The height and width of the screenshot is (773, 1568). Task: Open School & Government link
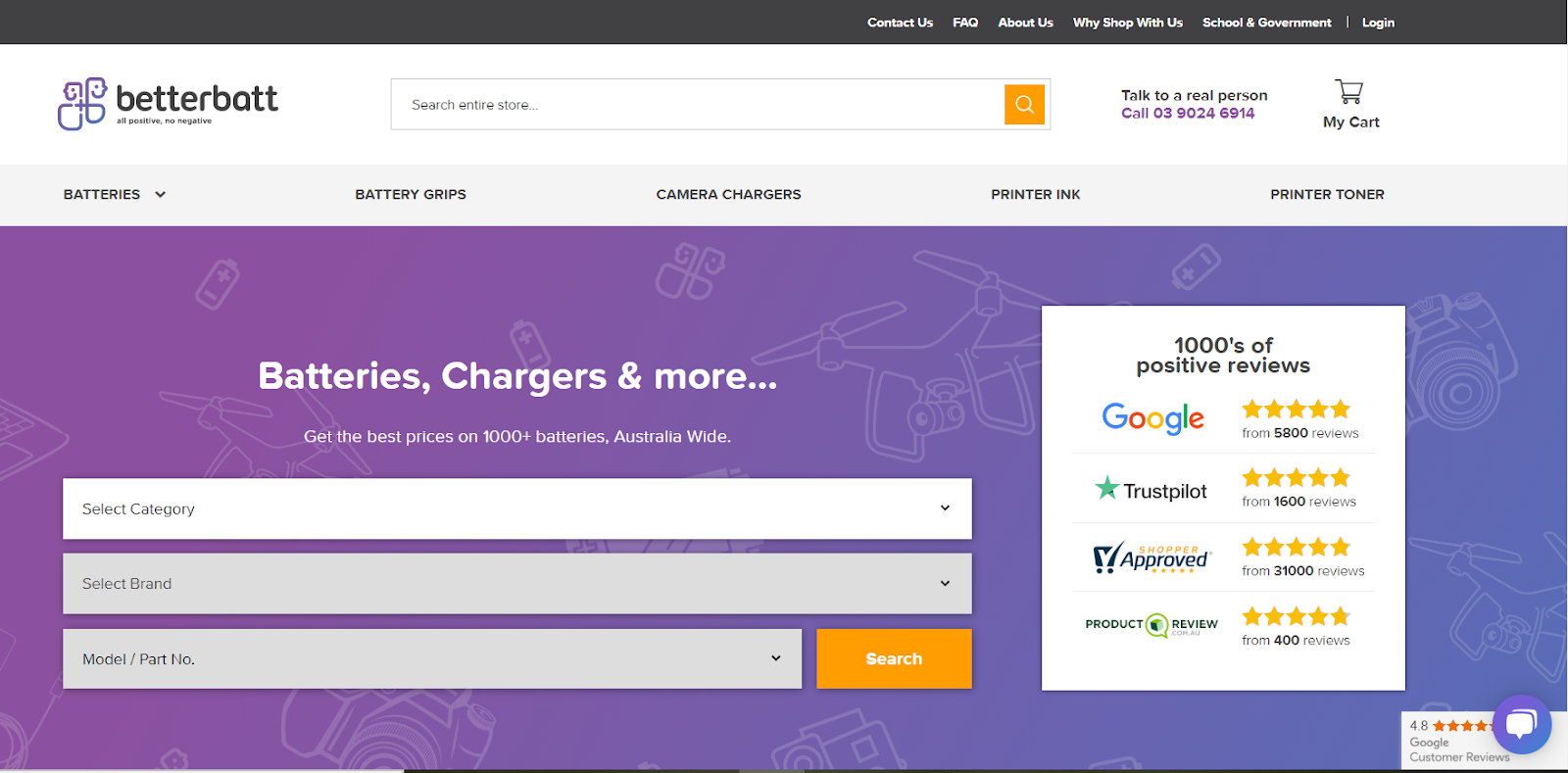pyautogui.click(x=1267, y=23)
